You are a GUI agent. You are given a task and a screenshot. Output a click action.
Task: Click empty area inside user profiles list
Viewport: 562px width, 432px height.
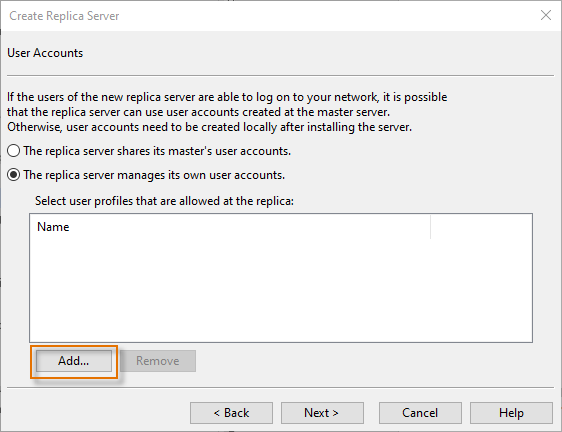(x=281, y=290)
